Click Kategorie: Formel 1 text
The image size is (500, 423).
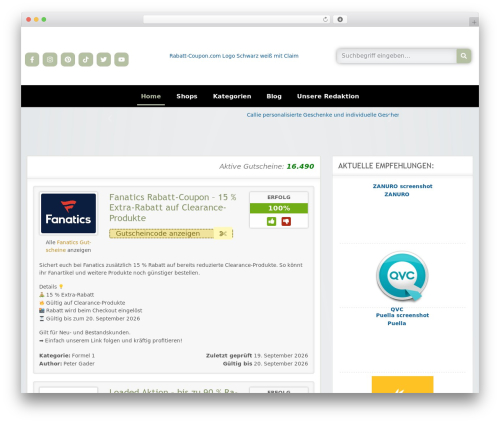(67, 356)
